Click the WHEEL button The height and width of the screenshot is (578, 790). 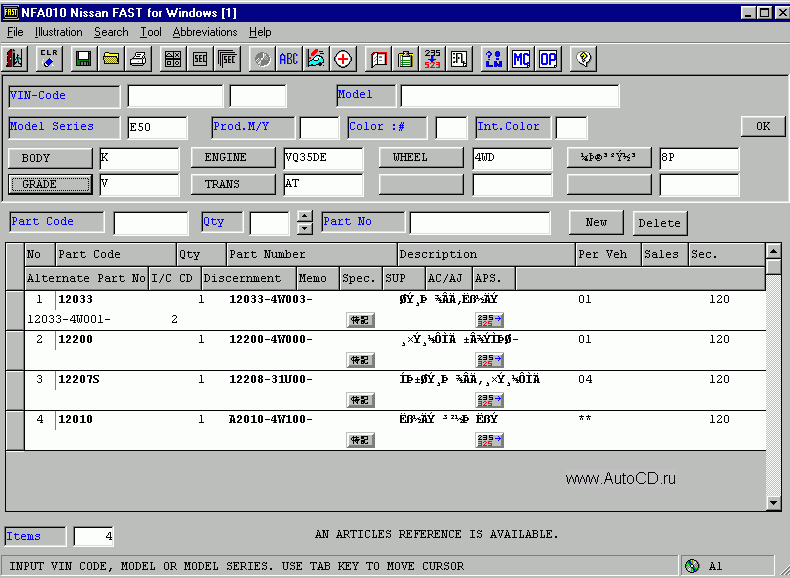tap(421, 157)
